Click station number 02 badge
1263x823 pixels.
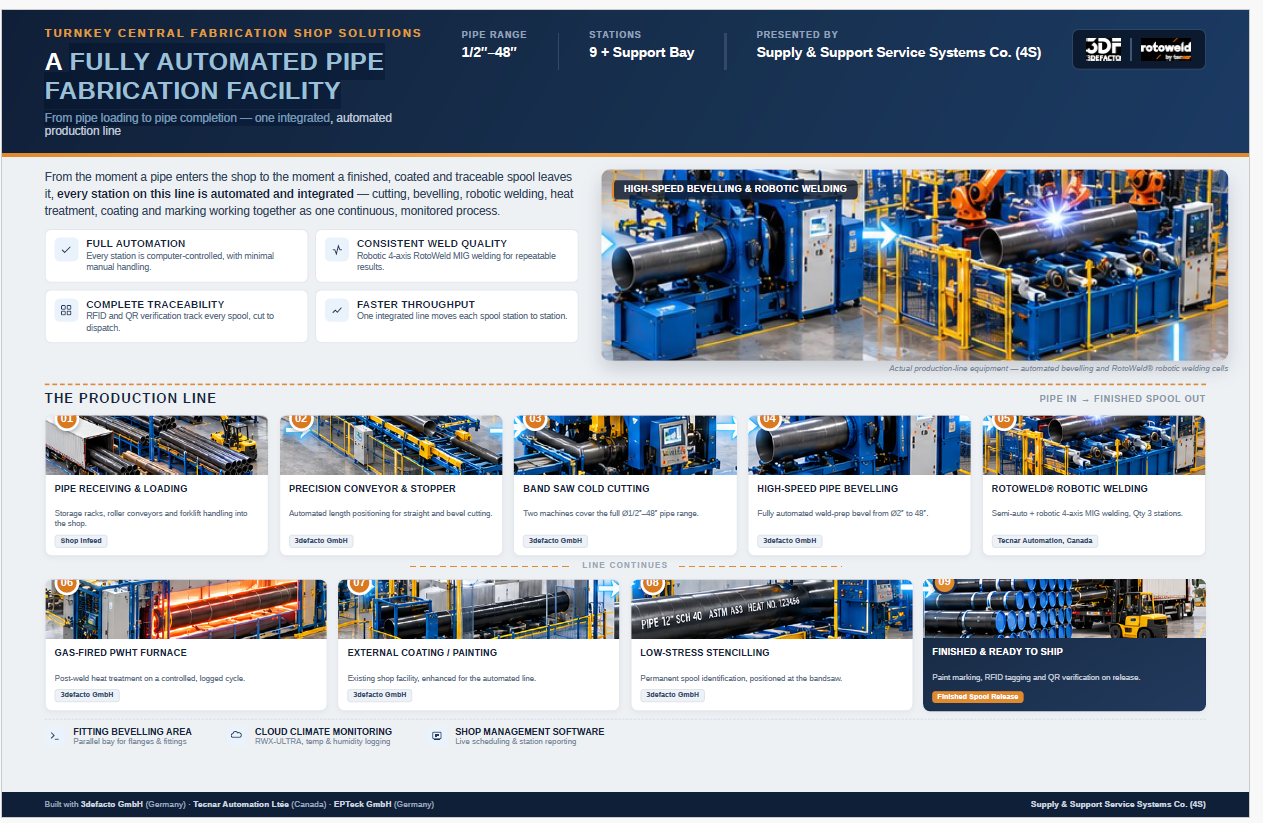click(301, 420)
